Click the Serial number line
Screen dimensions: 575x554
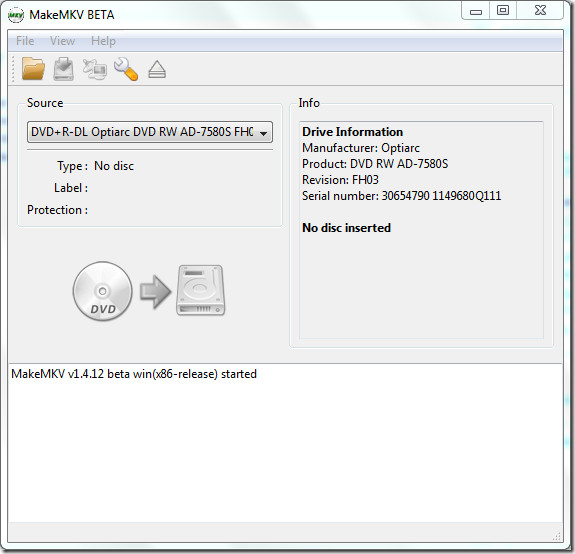point(402,196)
